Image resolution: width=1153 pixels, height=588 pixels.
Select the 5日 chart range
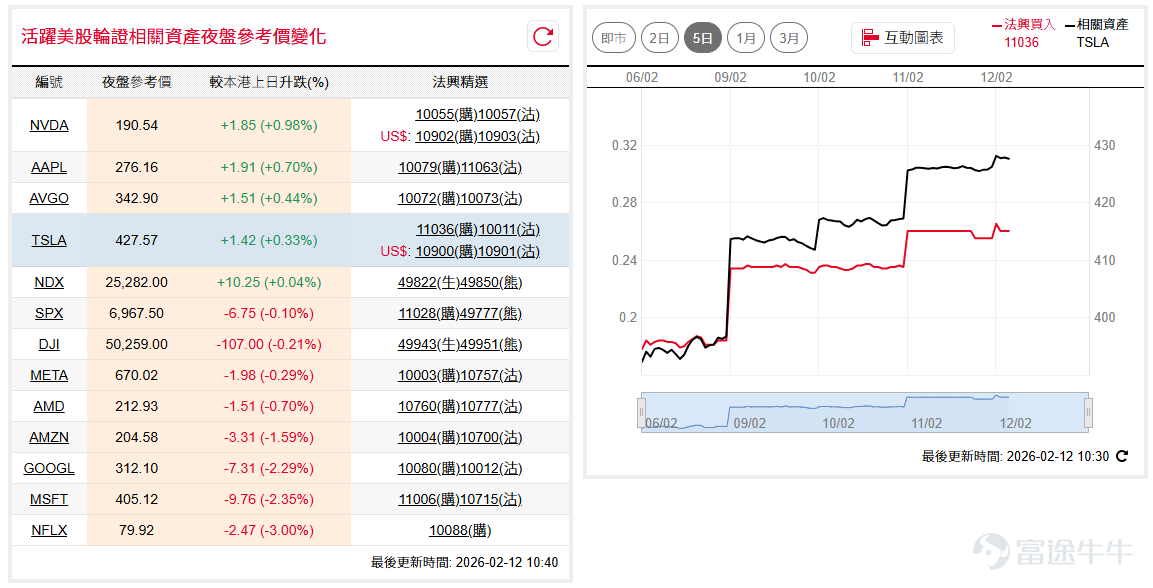coord(702,37)
